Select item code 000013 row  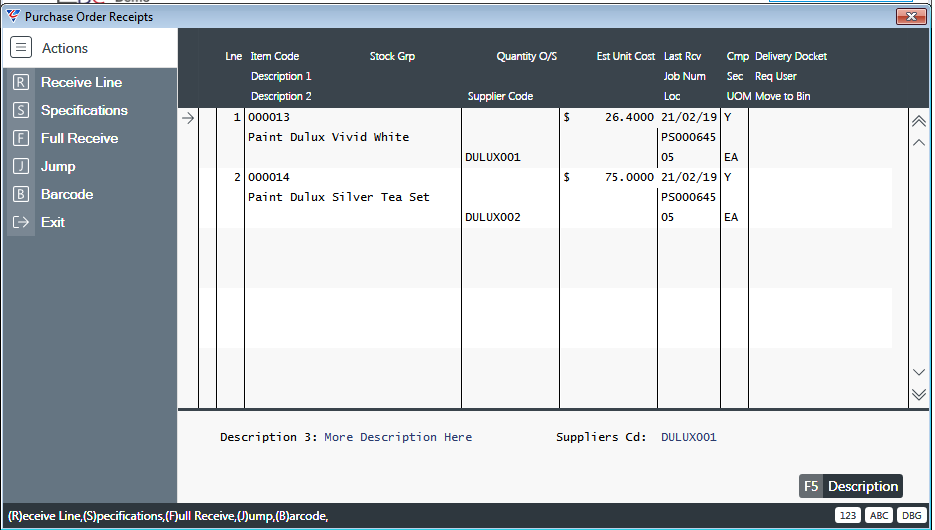269,117
